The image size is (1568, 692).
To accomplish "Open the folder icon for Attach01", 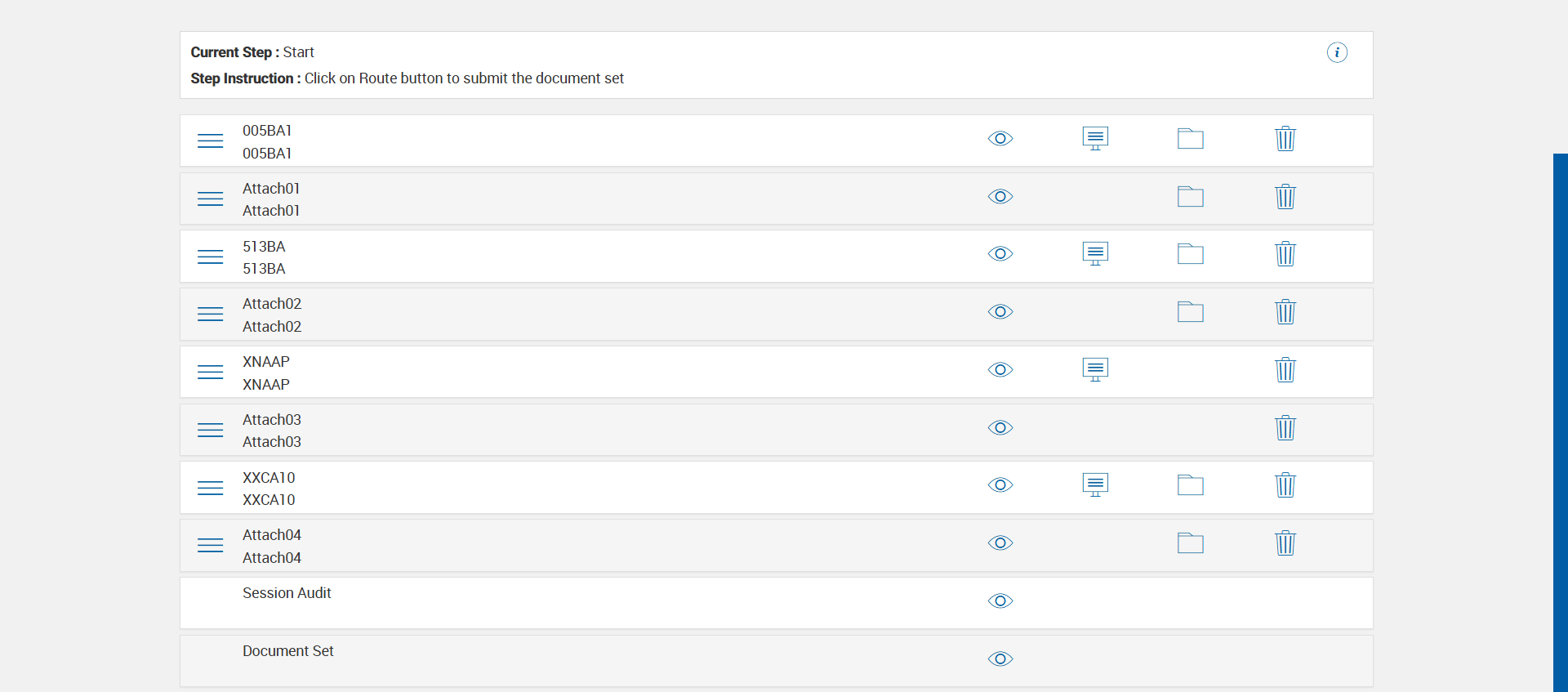I will pyautogui.click(x=1190, y=197).
